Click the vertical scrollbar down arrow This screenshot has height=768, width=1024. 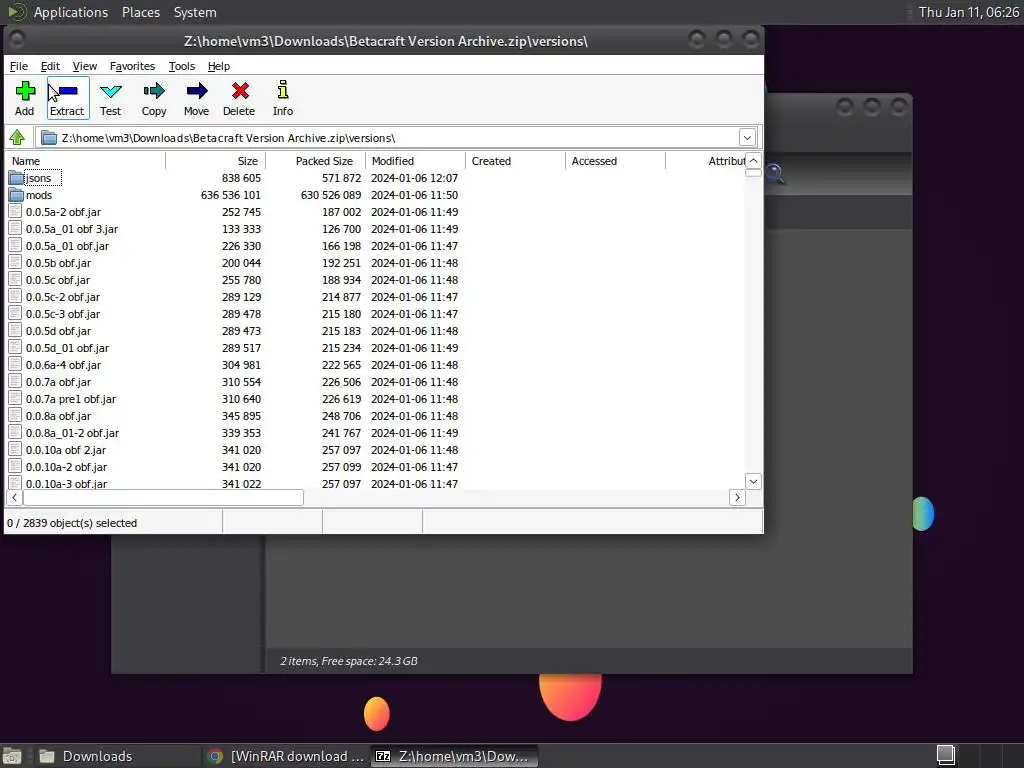[x=753, y=481]
